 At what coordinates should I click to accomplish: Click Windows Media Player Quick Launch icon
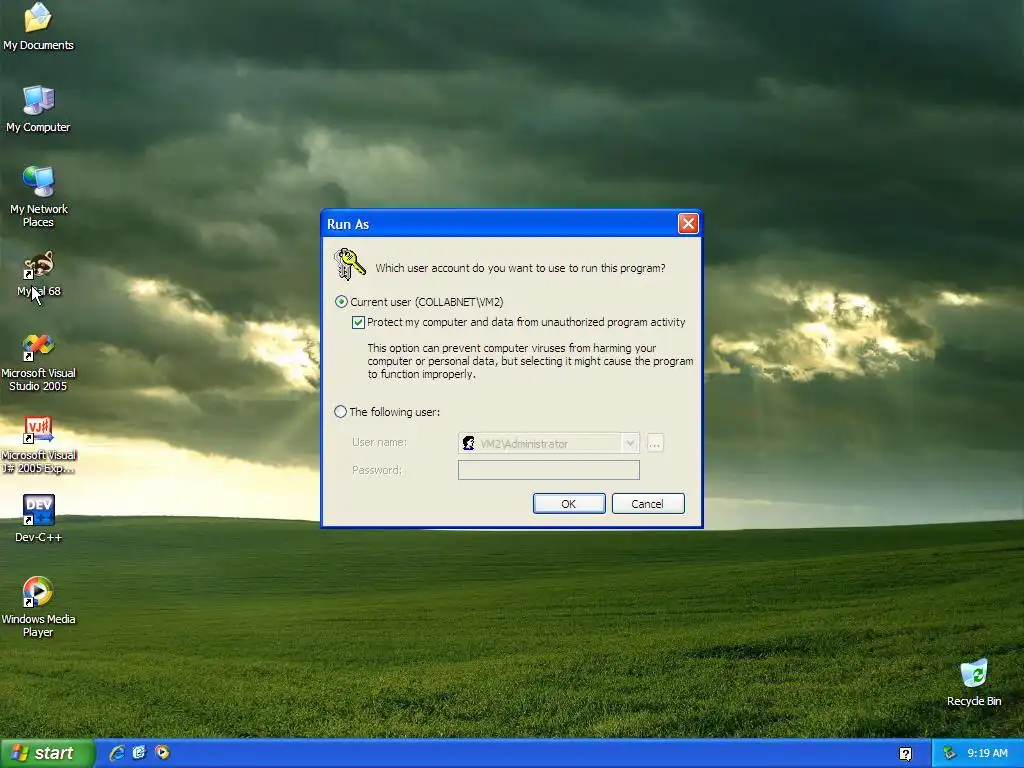tap(162, 753)
